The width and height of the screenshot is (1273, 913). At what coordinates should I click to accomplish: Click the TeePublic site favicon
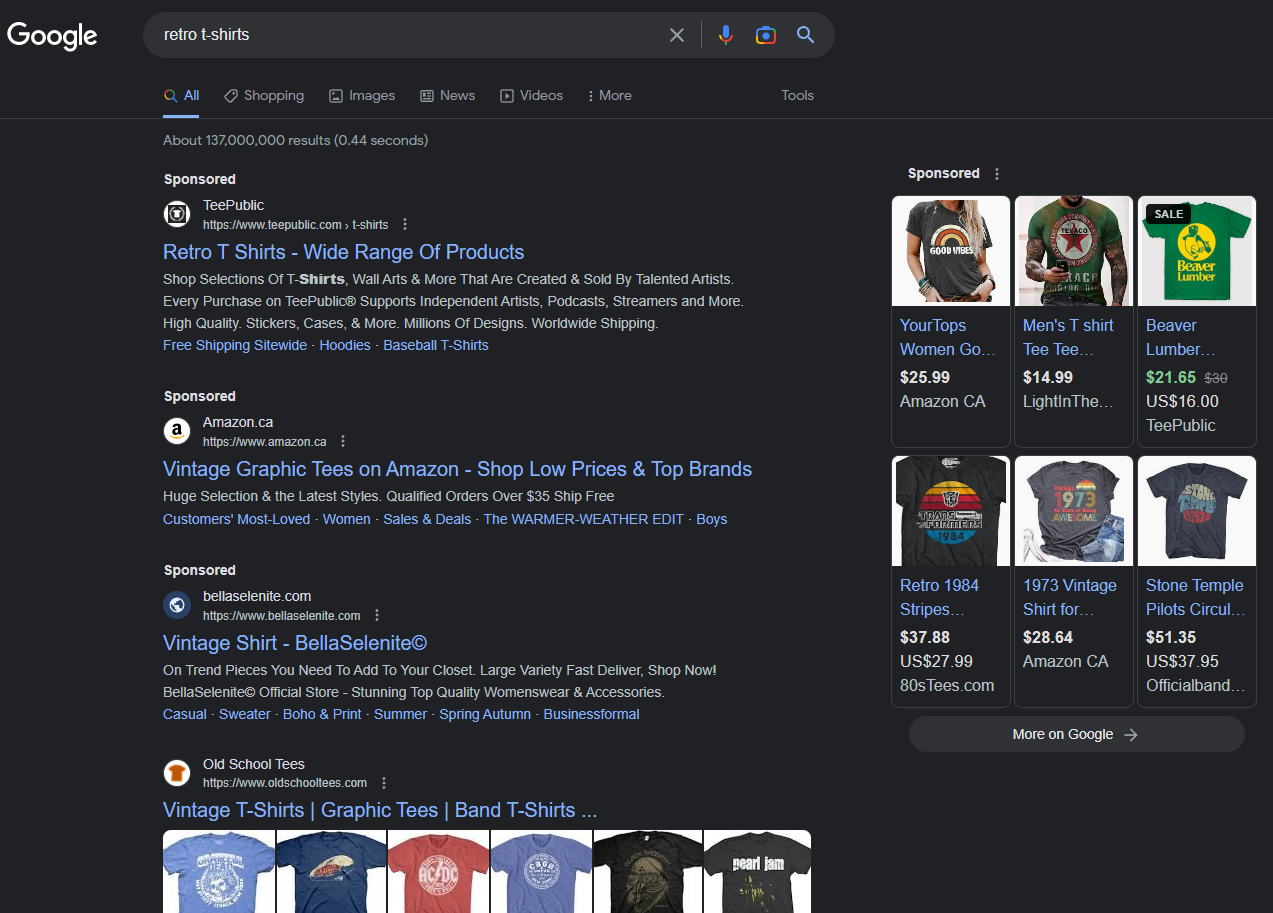click(x=176, y=213)
